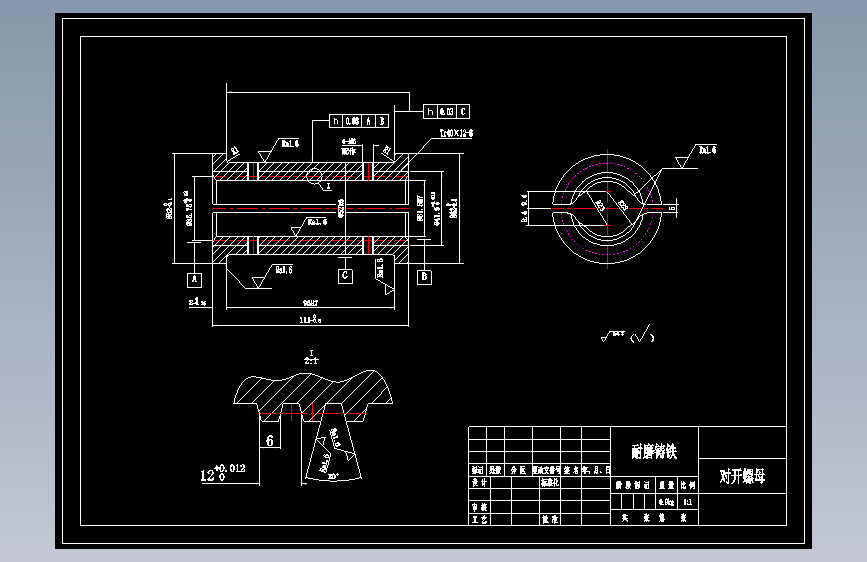Click the detail view title I 2:1
The height and width of the screenshot is (562, 867).
click(x=311, y=357)
